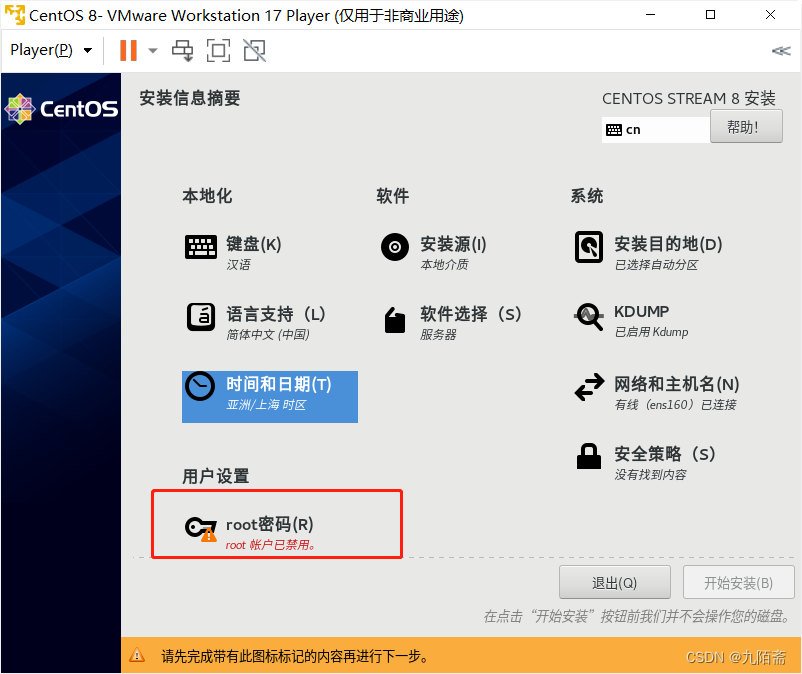
Task: Click the '没有找到内容' status text
Action: [x=650, y=475]
